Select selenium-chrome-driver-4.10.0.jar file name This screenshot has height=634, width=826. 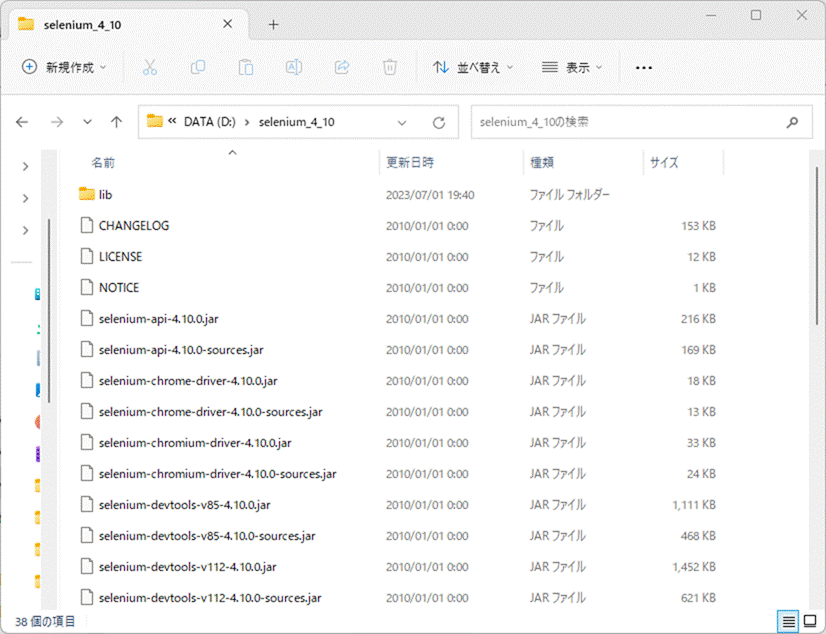188,381
